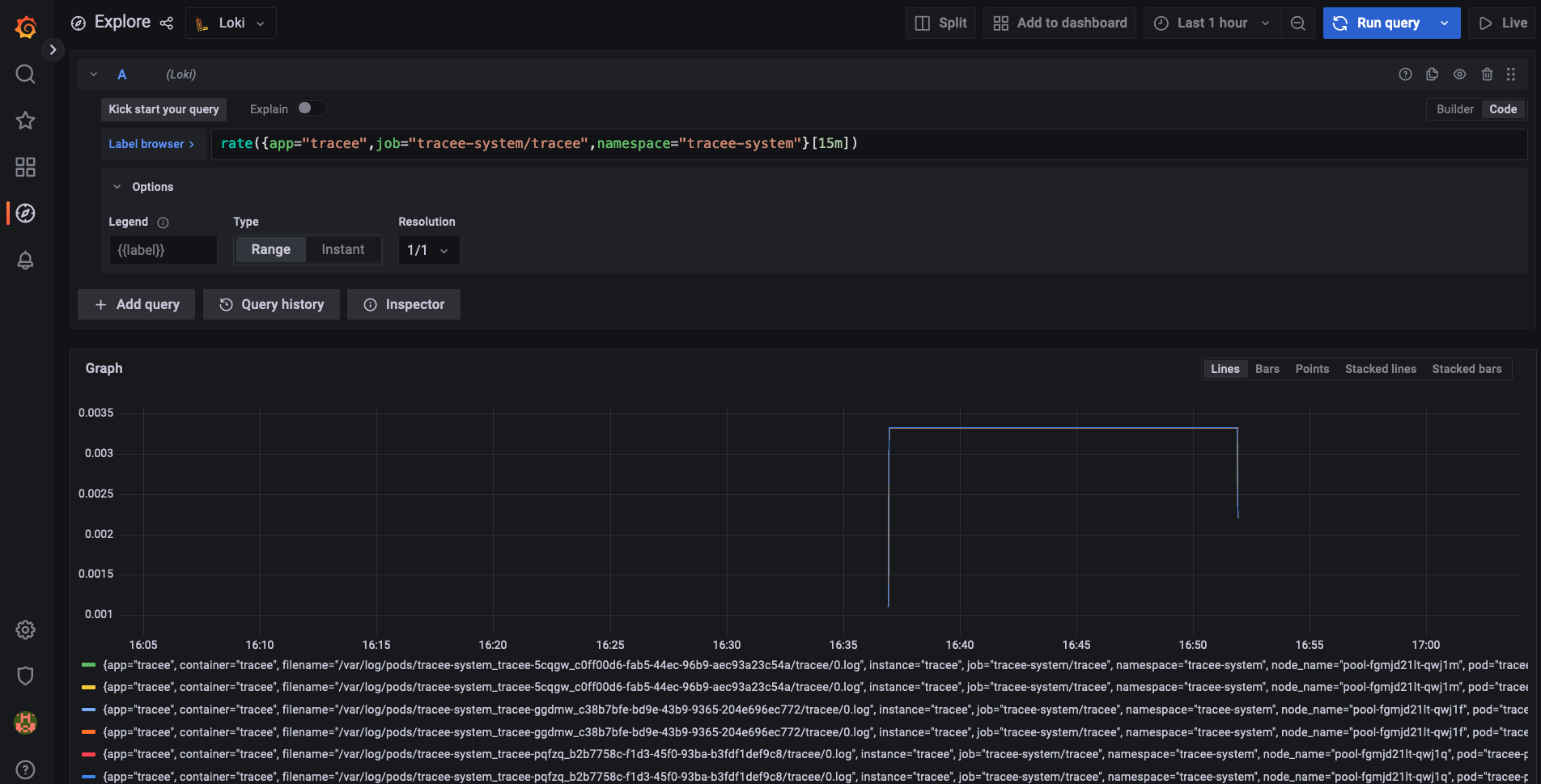Collapse the Options section
The height and width of the screenshot is (784, 1541).
pyautogui.click(x=117, y=186)
